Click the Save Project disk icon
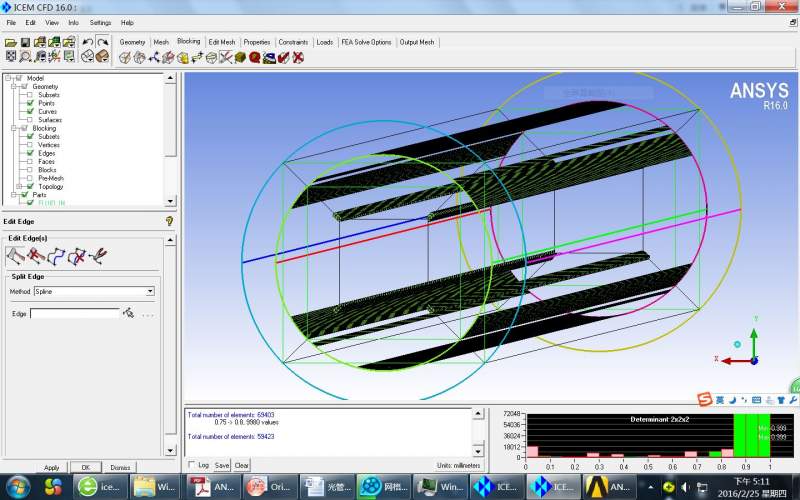 (x=25, y=43)
